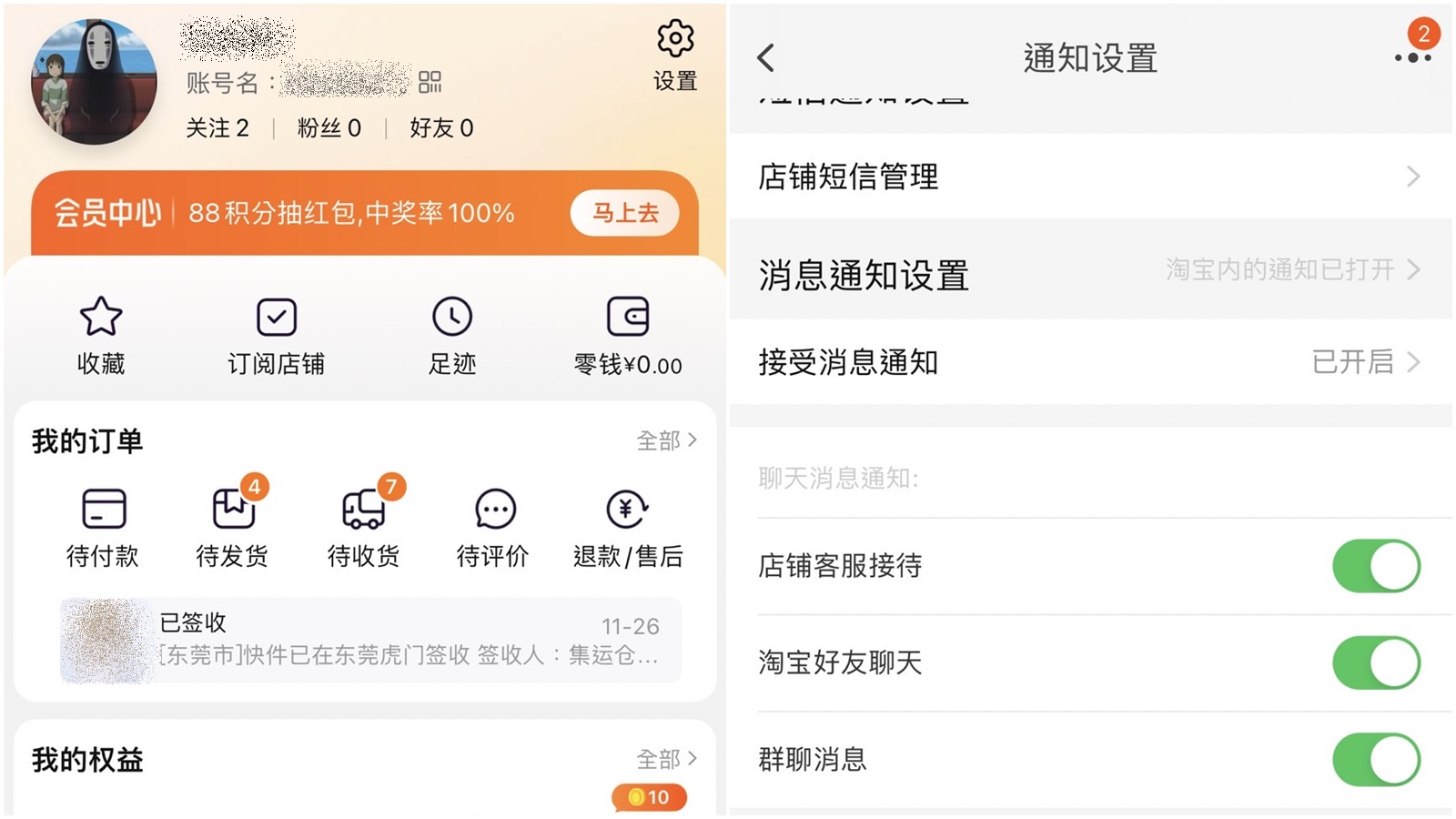The width and height of the screenshot is (1456, 819).
Task: Open awaiting shipment icon (待发货)
Action: coord(234,509)
